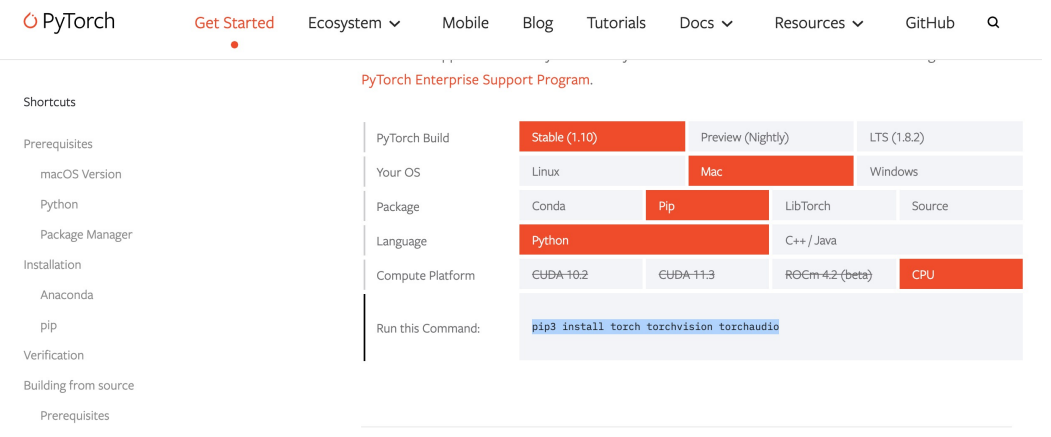Follow the PyTorch Enterprise Support Program link
This screenshot has width=1051, height=437.
[475, 80]
